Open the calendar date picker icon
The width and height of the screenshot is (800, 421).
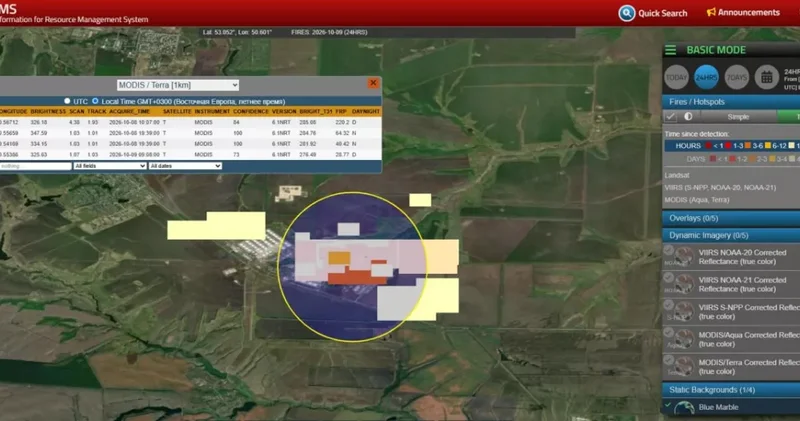pos(766,78)
